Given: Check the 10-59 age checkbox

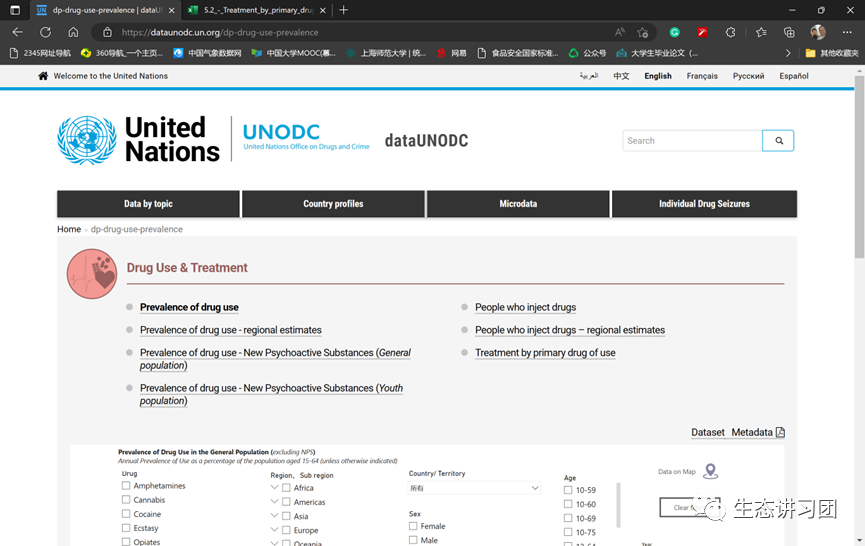Looking at the screenshot, I should pos(568,490).
